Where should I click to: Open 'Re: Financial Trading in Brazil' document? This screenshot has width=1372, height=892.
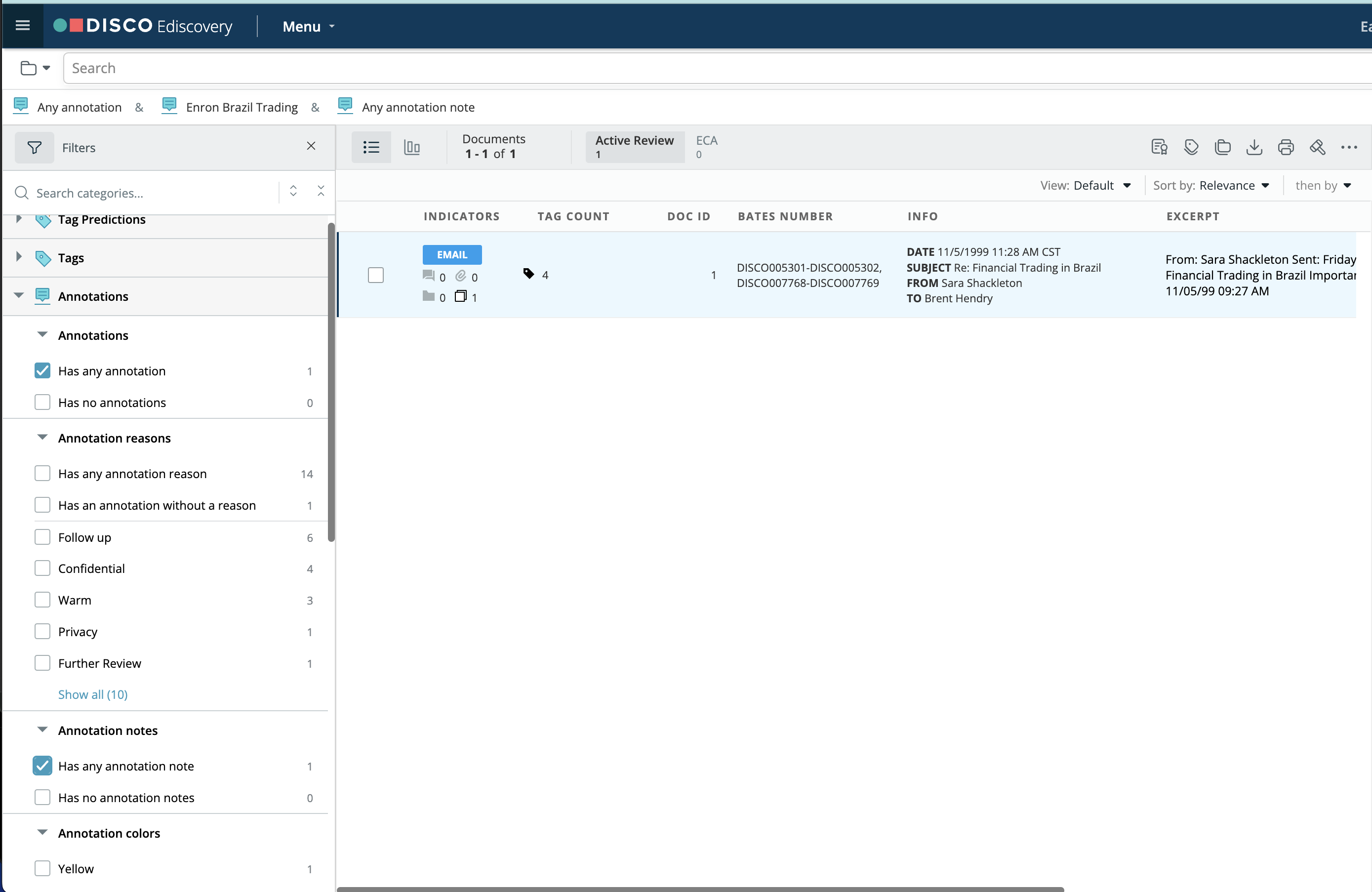click(1027, 268)
